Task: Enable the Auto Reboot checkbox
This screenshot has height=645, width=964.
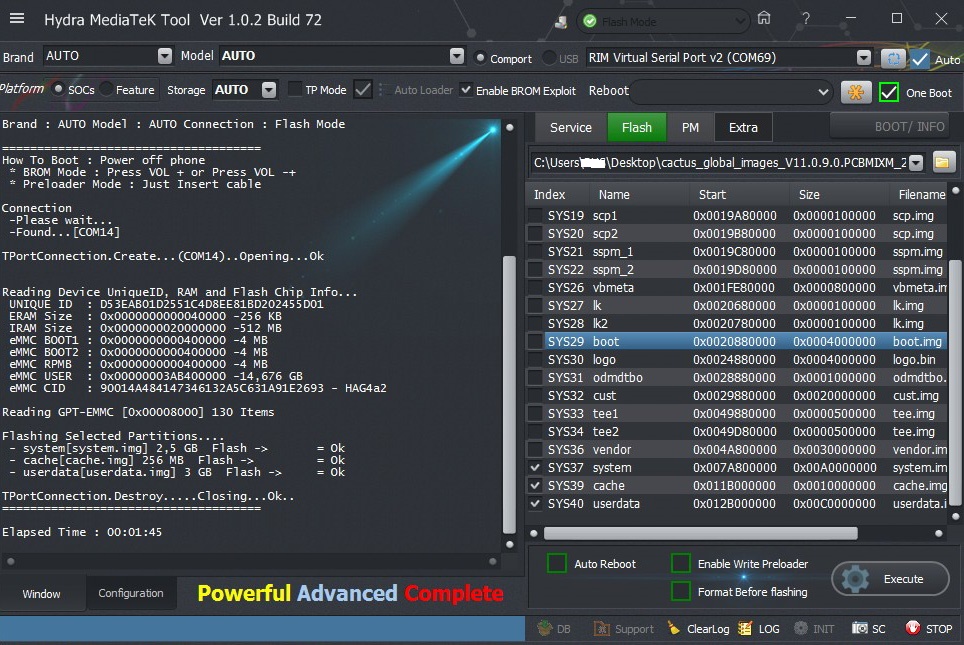Action: click(x=557, y=564)
